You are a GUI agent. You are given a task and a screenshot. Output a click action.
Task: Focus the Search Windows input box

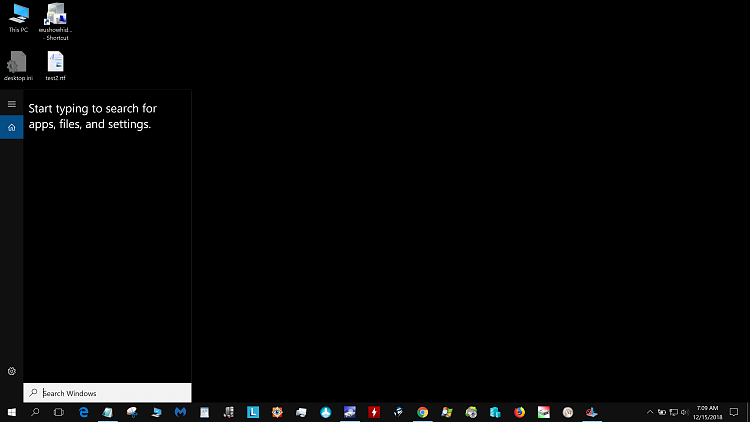107,393
